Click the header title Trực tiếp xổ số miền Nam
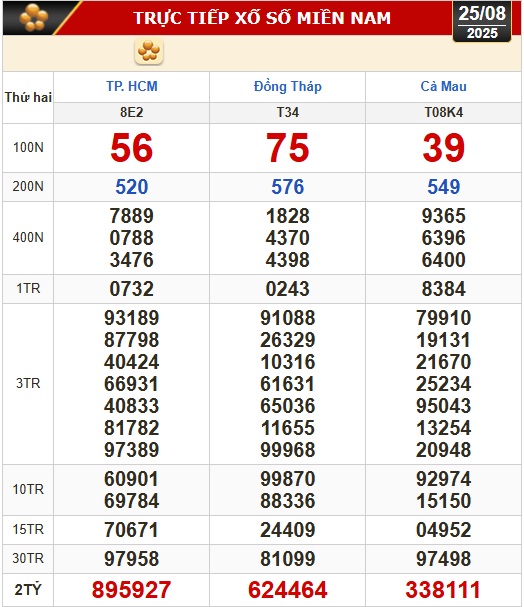524x607 pixels. click(262, 18)
